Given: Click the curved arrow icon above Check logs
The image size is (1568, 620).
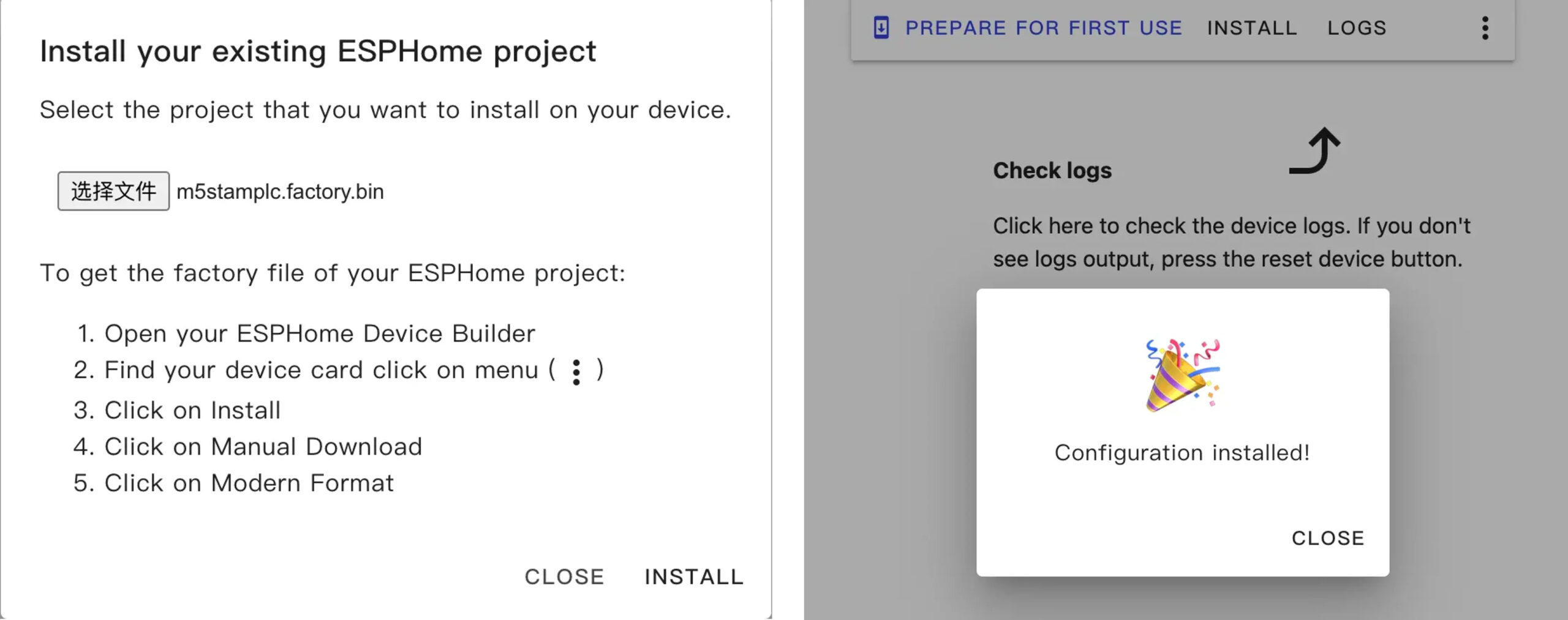Looking at the screenshot, I should click(1315, 151).
